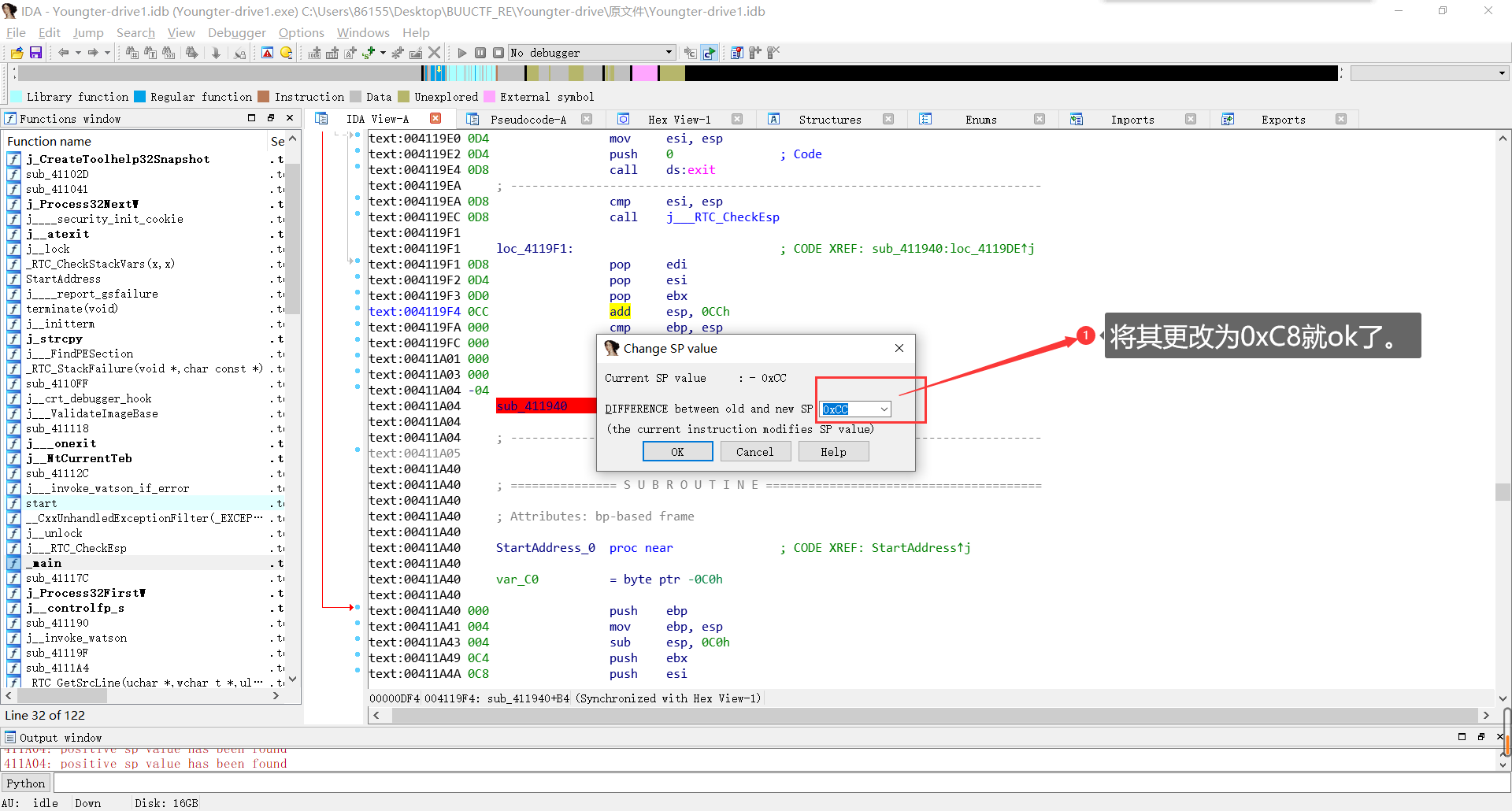
Task: Click Help in Change SP value dialog
Action: coord(833,452)
